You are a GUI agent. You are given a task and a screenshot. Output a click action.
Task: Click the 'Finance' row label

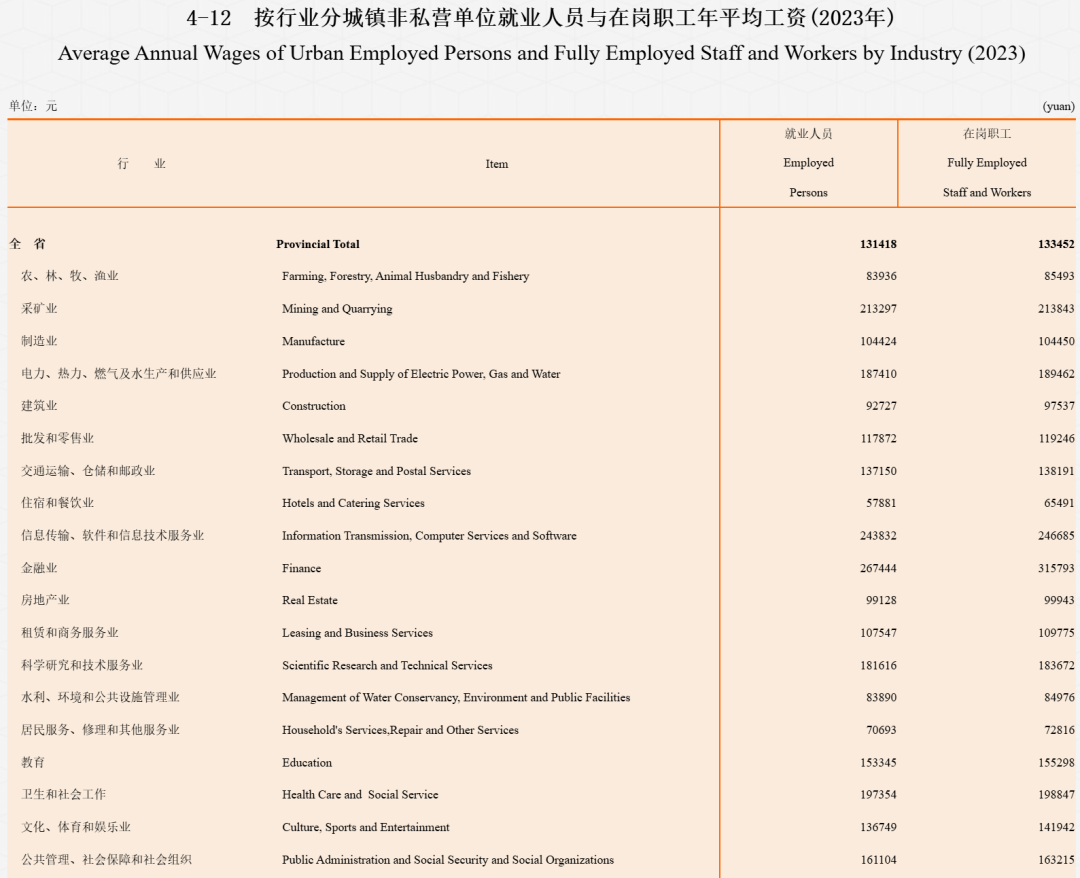(301, 568)
